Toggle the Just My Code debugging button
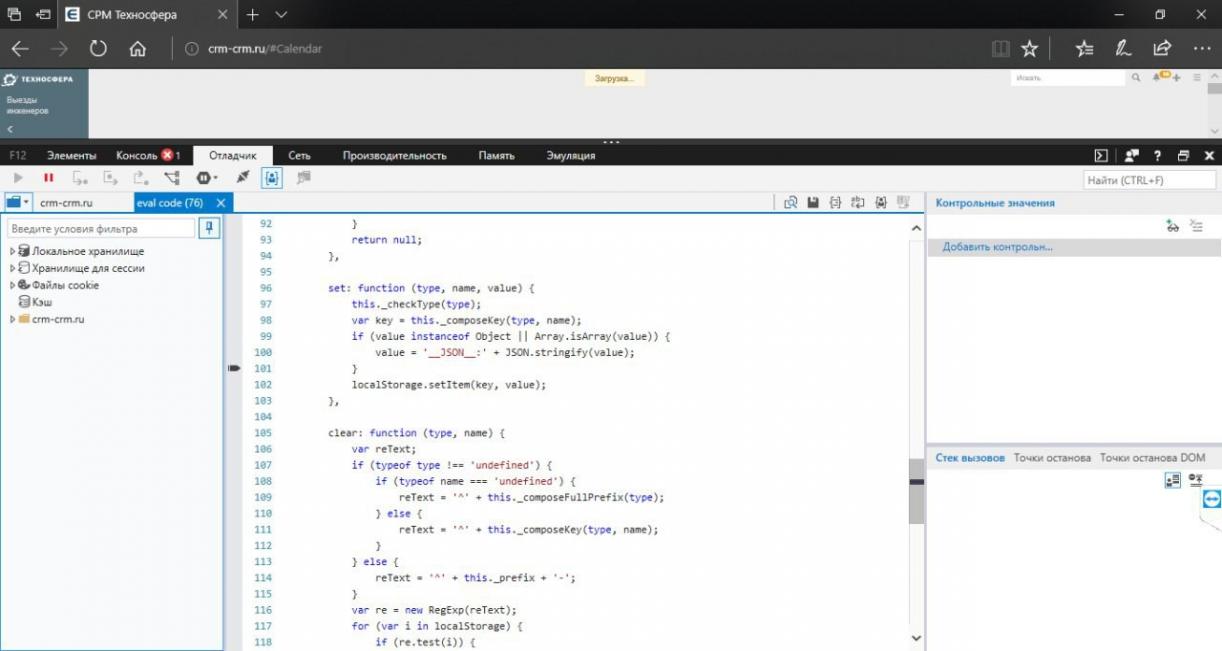 tap(272, 178)
